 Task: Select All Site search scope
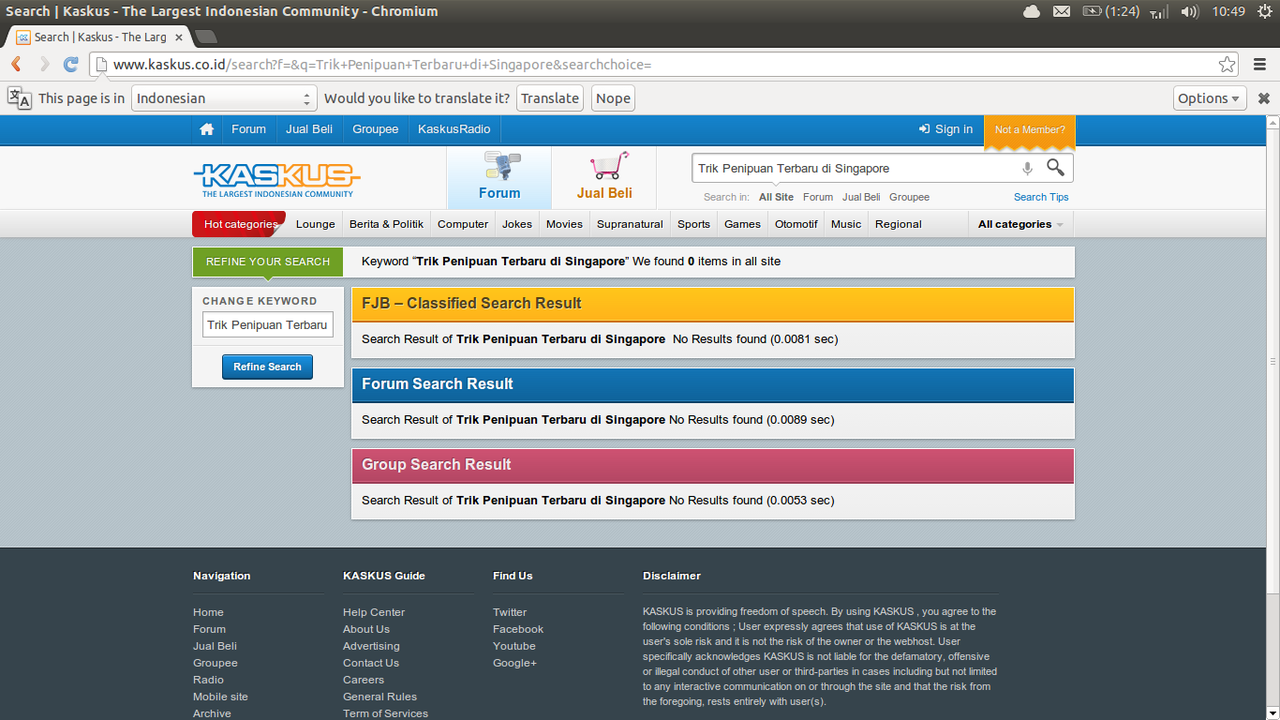(776, 197)
